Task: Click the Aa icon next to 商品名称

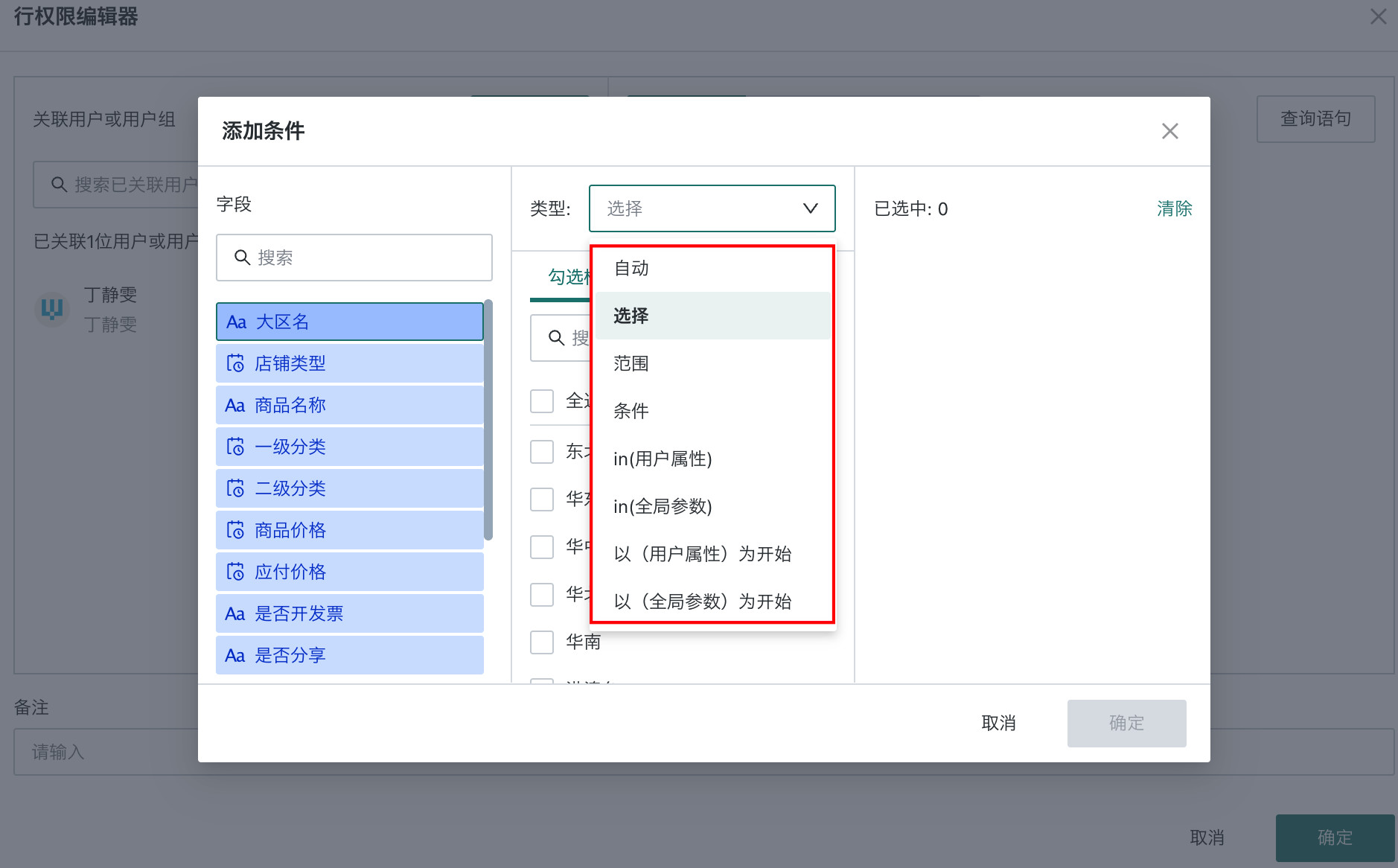Action: pyautogui.click(x=235, y=406)
